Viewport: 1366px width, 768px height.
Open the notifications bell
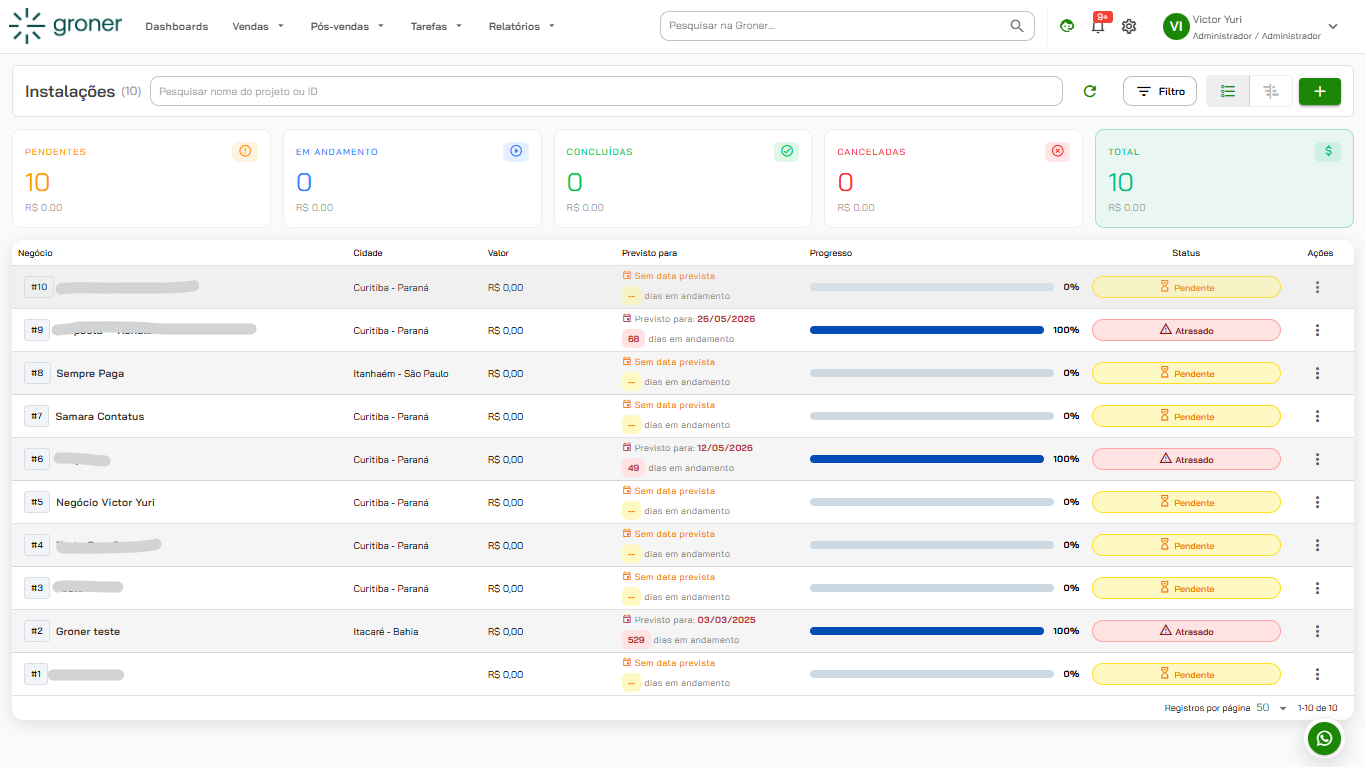(1098, 26)
